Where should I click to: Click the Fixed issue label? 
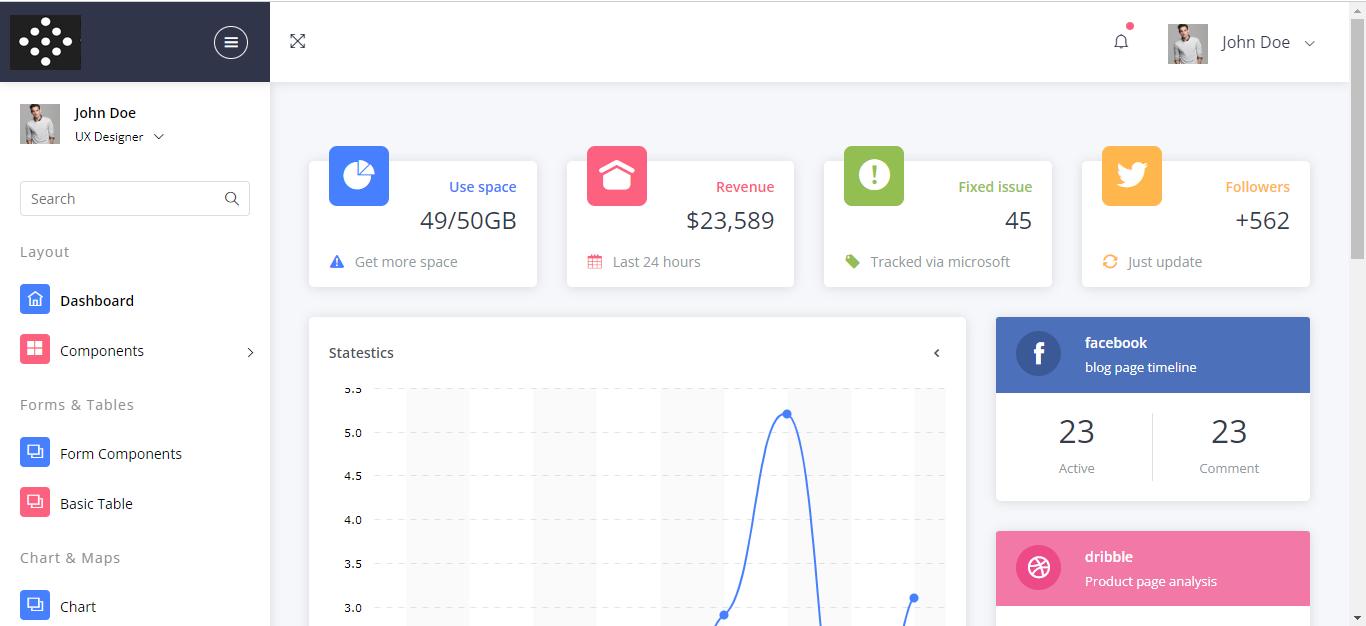(995, 187)
